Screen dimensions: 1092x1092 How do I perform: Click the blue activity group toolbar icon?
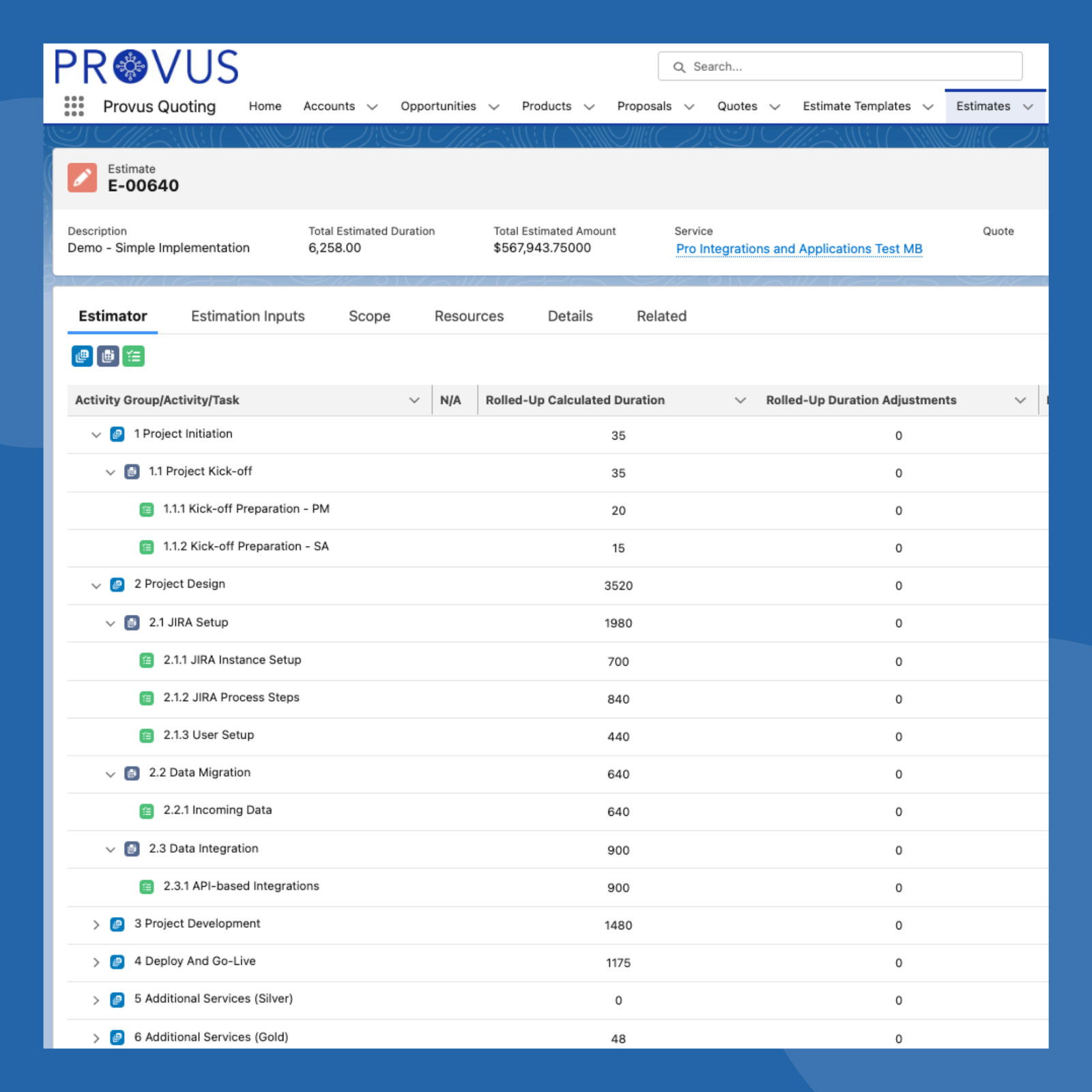[x=83, y=356]
